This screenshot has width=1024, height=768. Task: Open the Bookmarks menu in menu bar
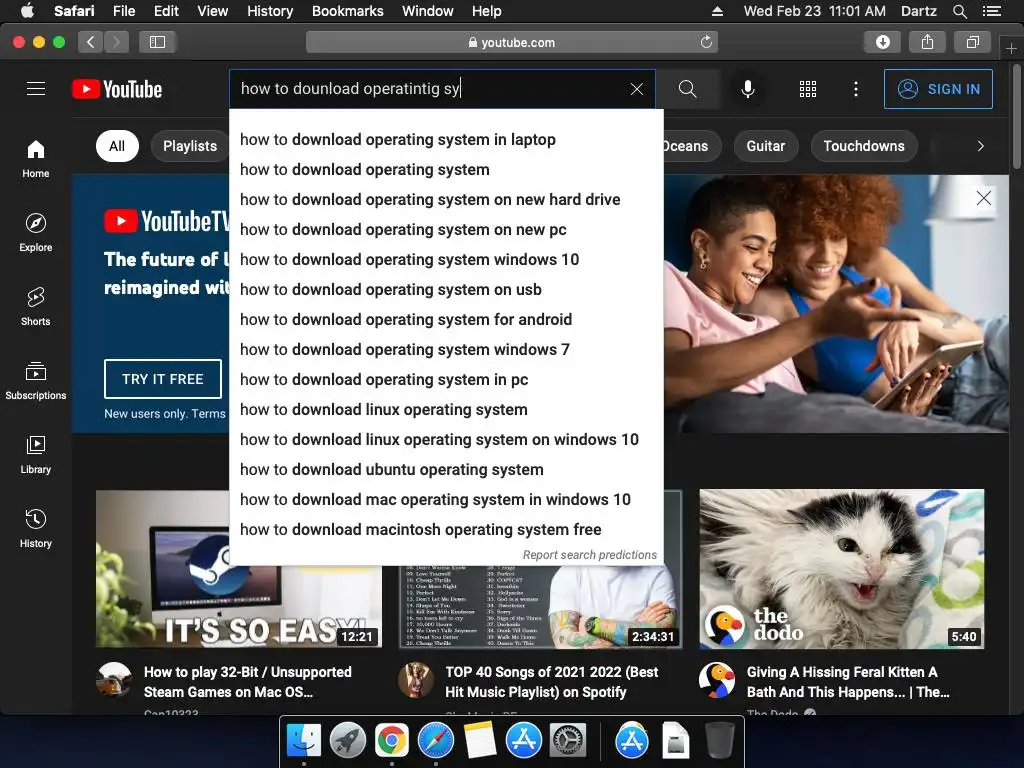click(347, 11)
